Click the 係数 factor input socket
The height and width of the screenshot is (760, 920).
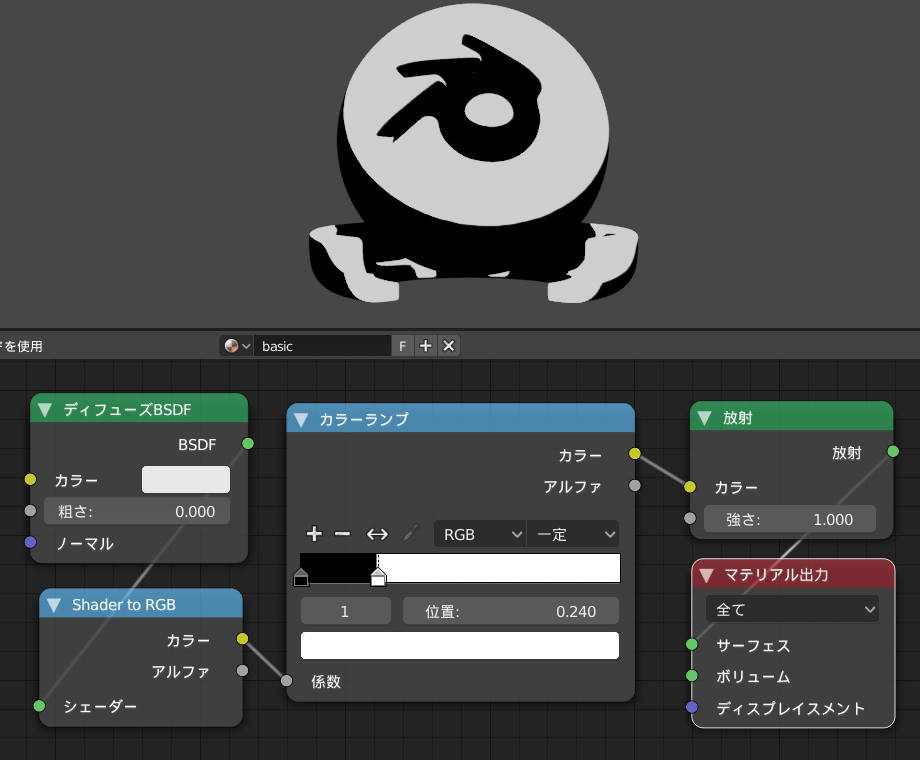tap(286, 681)
